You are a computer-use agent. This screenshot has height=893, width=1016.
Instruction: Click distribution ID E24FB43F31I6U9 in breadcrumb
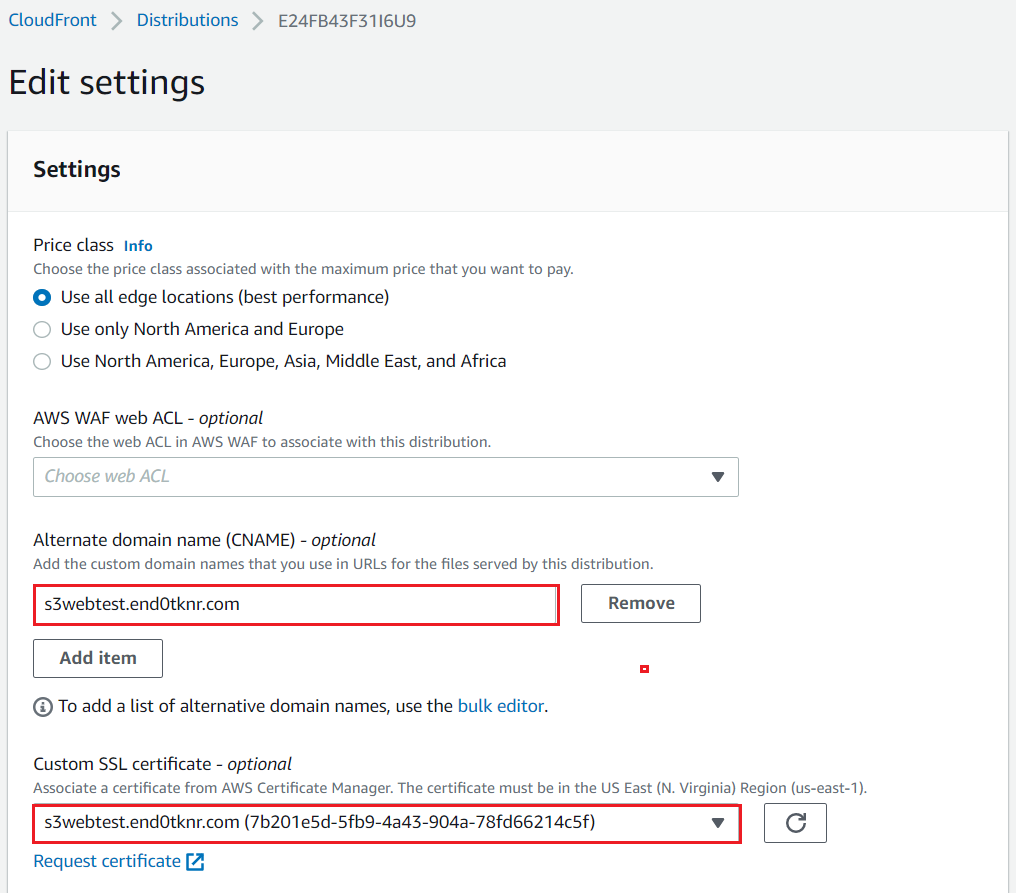click(346, 20)
